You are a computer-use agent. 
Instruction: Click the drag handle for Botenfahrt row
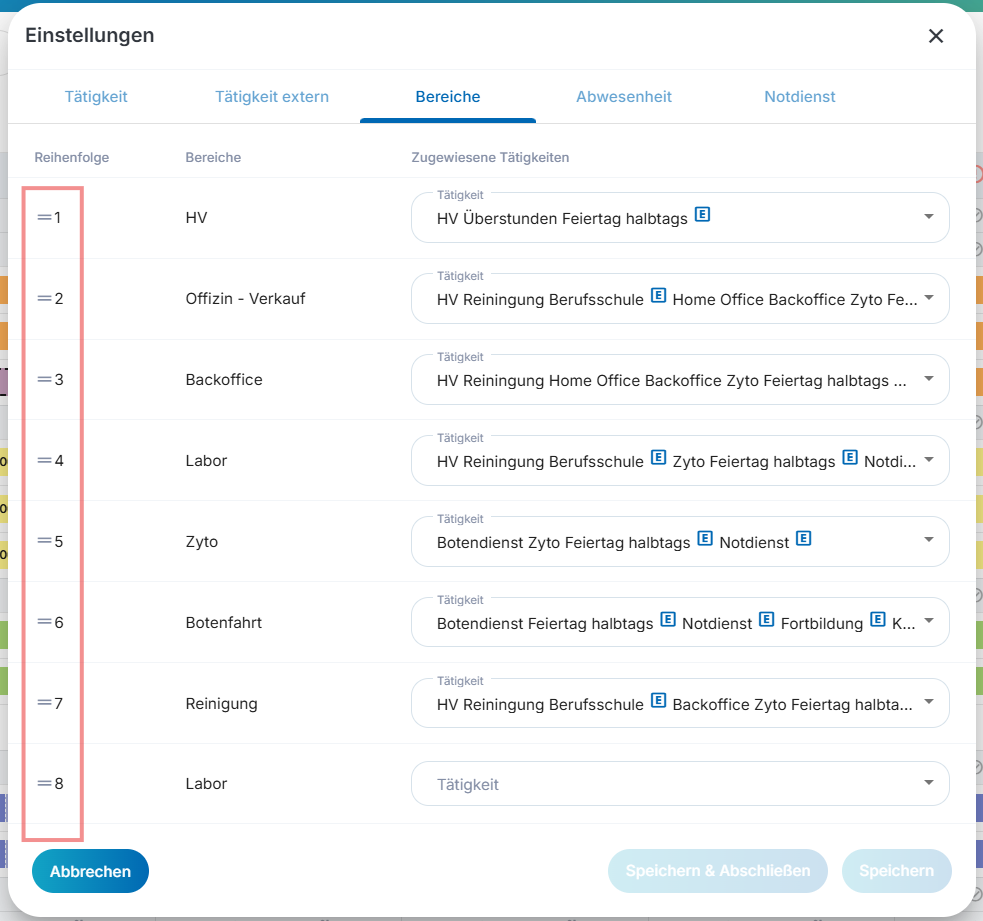click(x=44, y=622)
